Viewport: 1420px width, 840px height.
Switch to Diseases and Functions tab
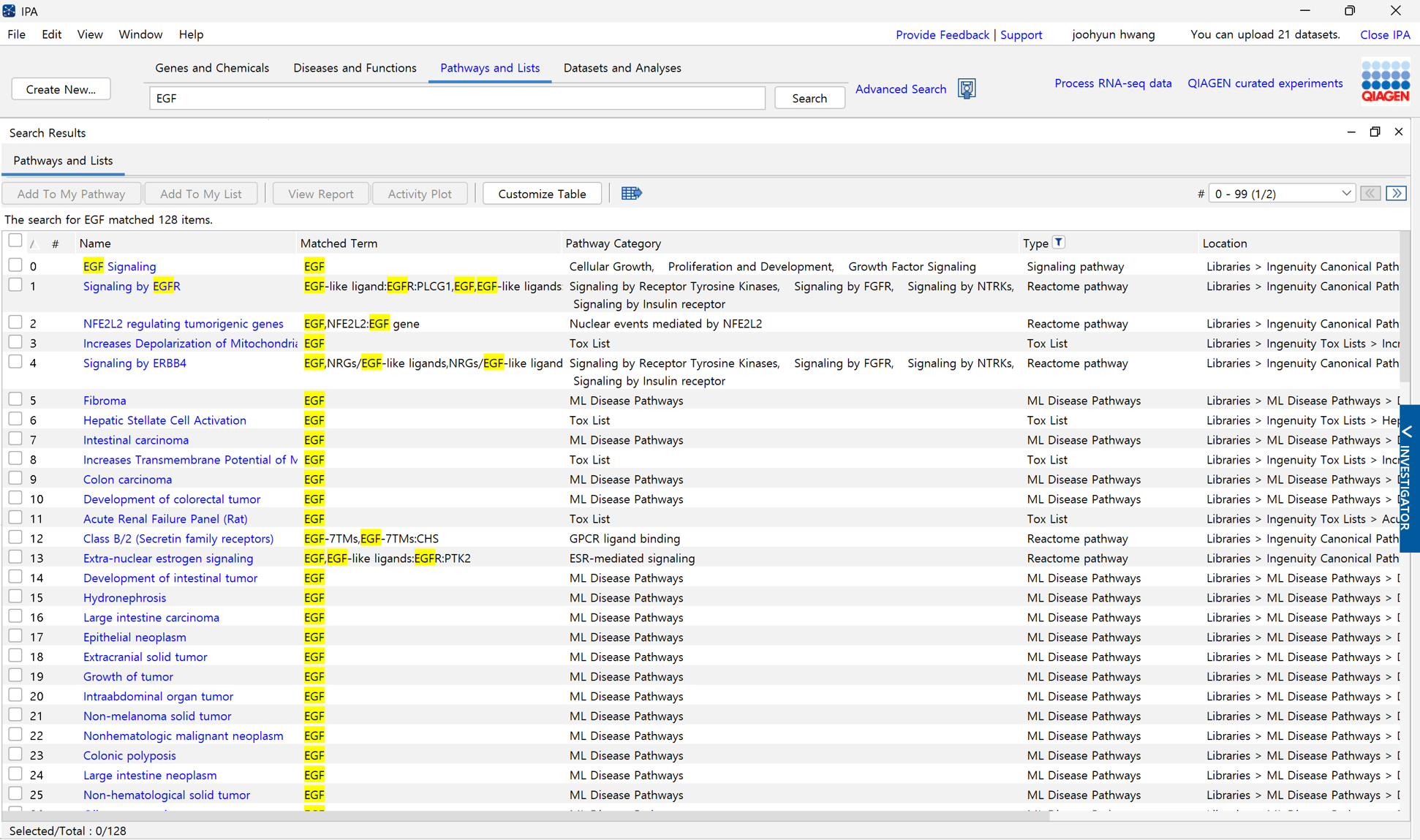(x=355, y=68)
